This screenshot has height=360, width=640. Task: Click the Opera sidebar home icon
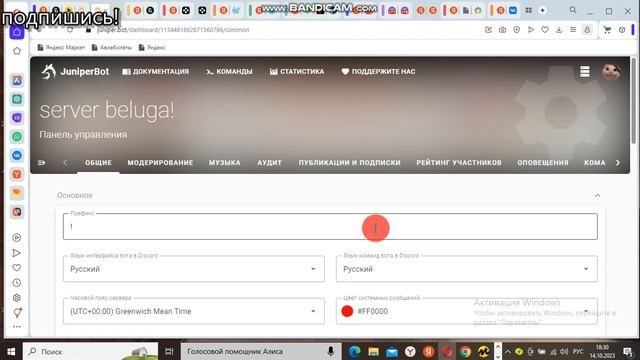click(17, 32)
